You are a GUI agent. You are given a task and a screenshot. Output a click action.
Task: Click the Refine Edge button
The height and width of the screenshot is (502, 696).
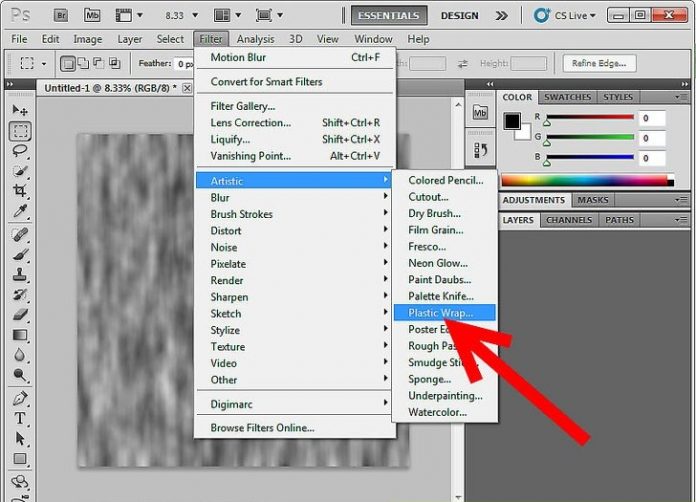point(599,63)
